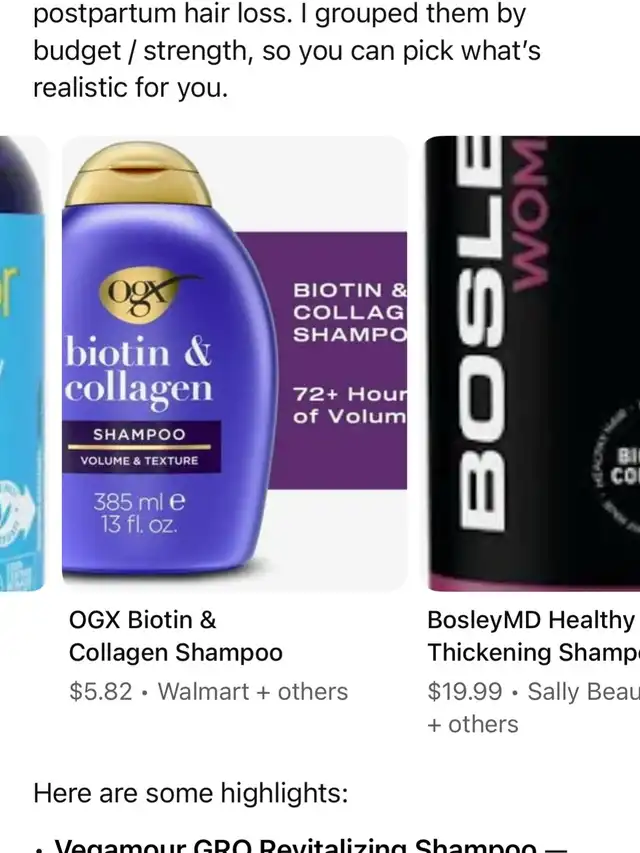Open the OGX shampoo bottle product image
640x853 pixels.
(x=235, y=363)
